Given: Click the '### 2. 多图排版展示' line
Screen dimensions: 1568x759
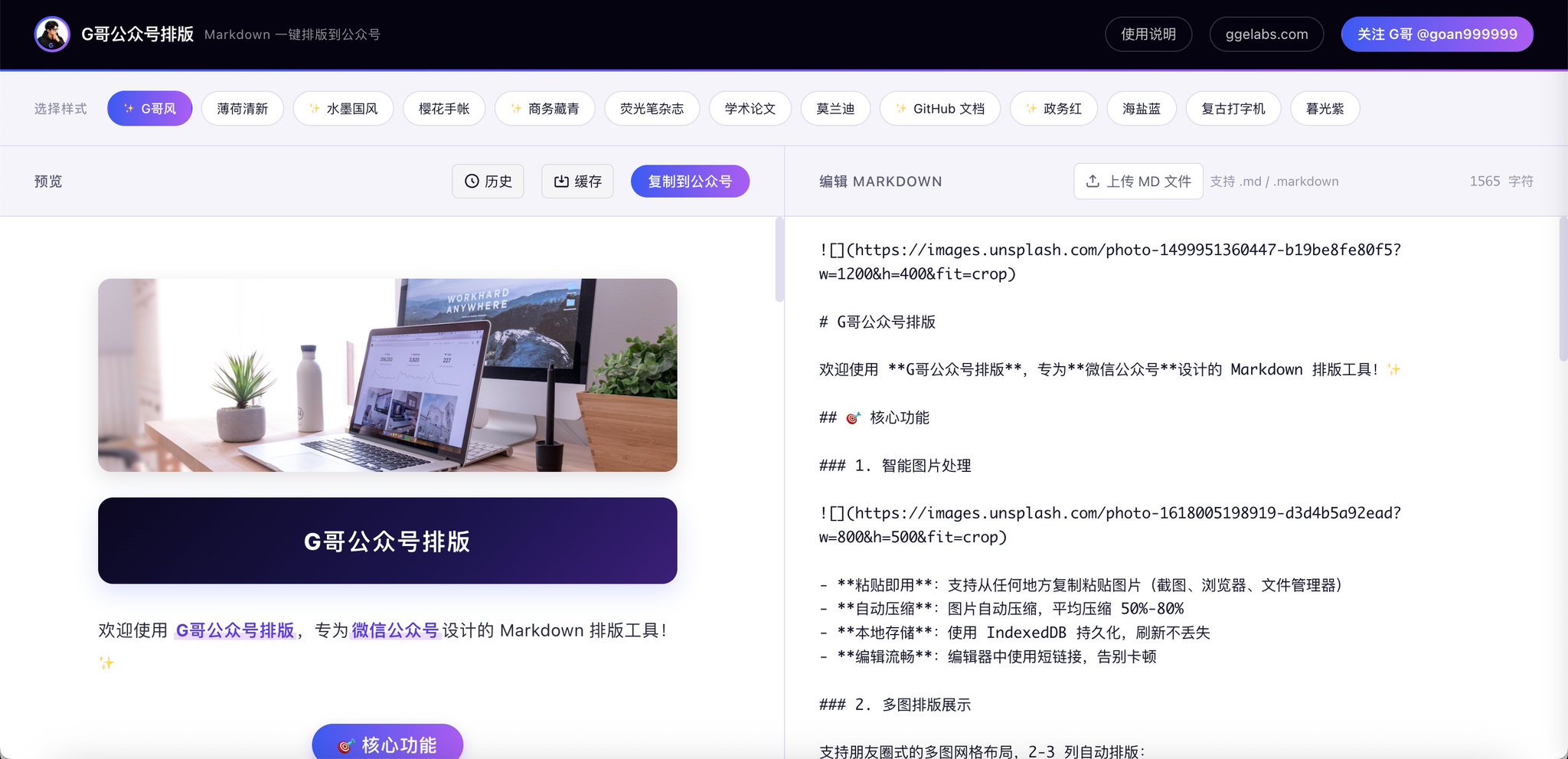Looking at the screenshot, I should 895,705.
